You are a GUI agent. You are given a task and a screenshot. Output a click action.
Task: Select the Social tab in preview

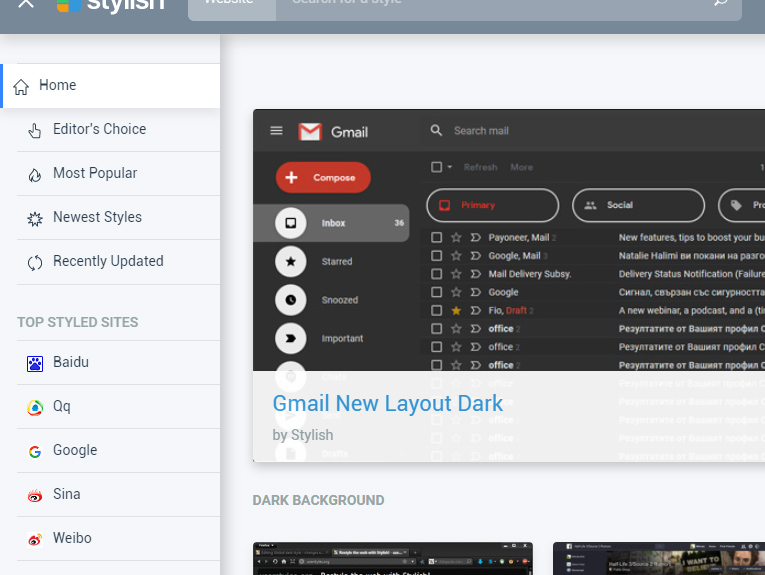[638, 205]
